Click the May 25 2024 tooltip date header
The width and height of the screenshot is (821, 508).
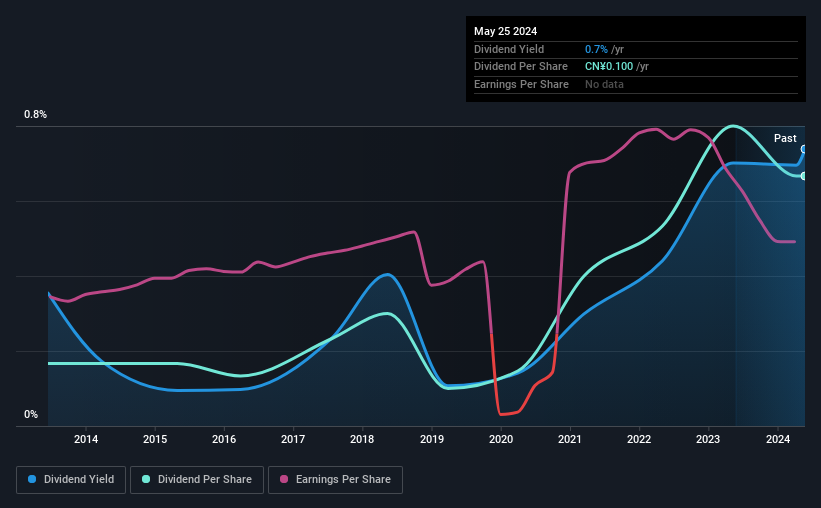505,31
